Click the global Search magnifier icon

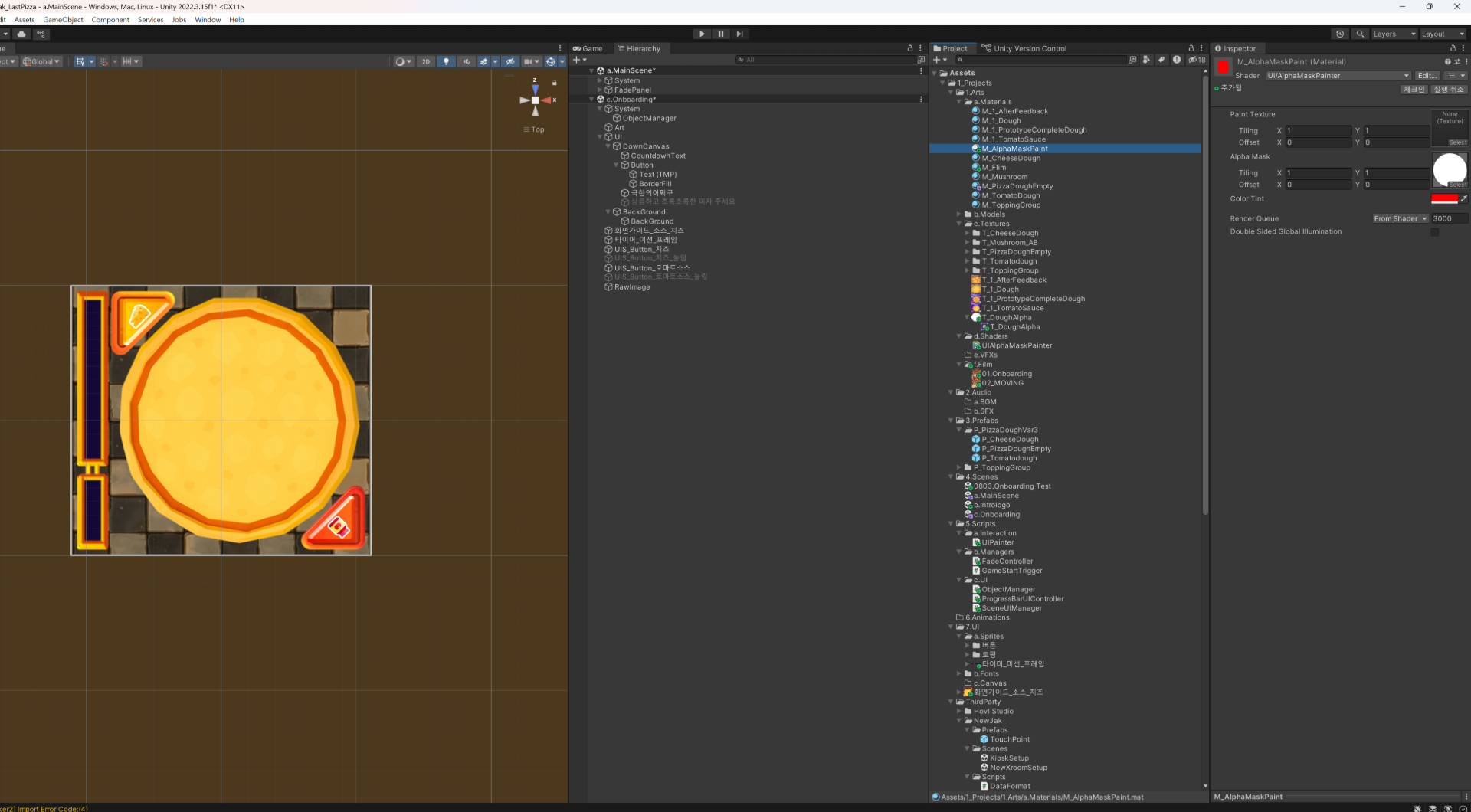1360,34
